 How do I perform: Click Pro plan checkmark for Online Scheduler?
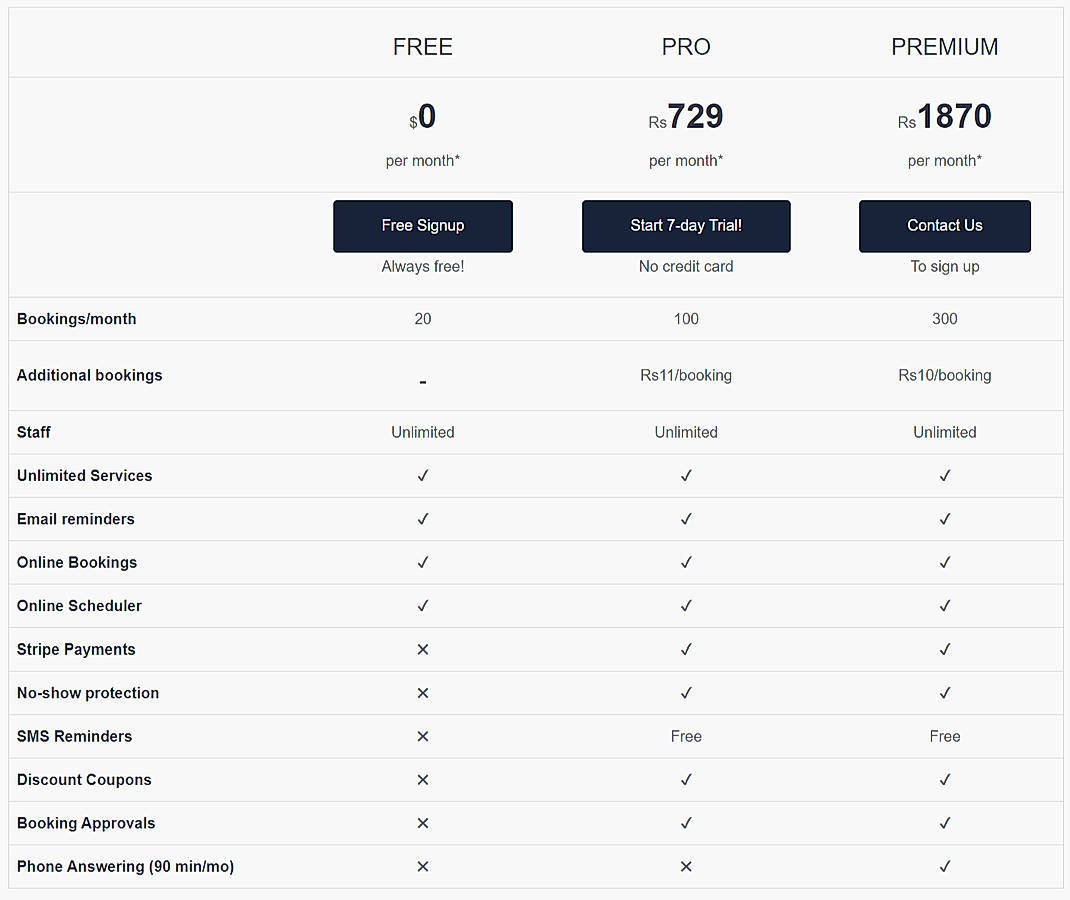pos(686,606)
